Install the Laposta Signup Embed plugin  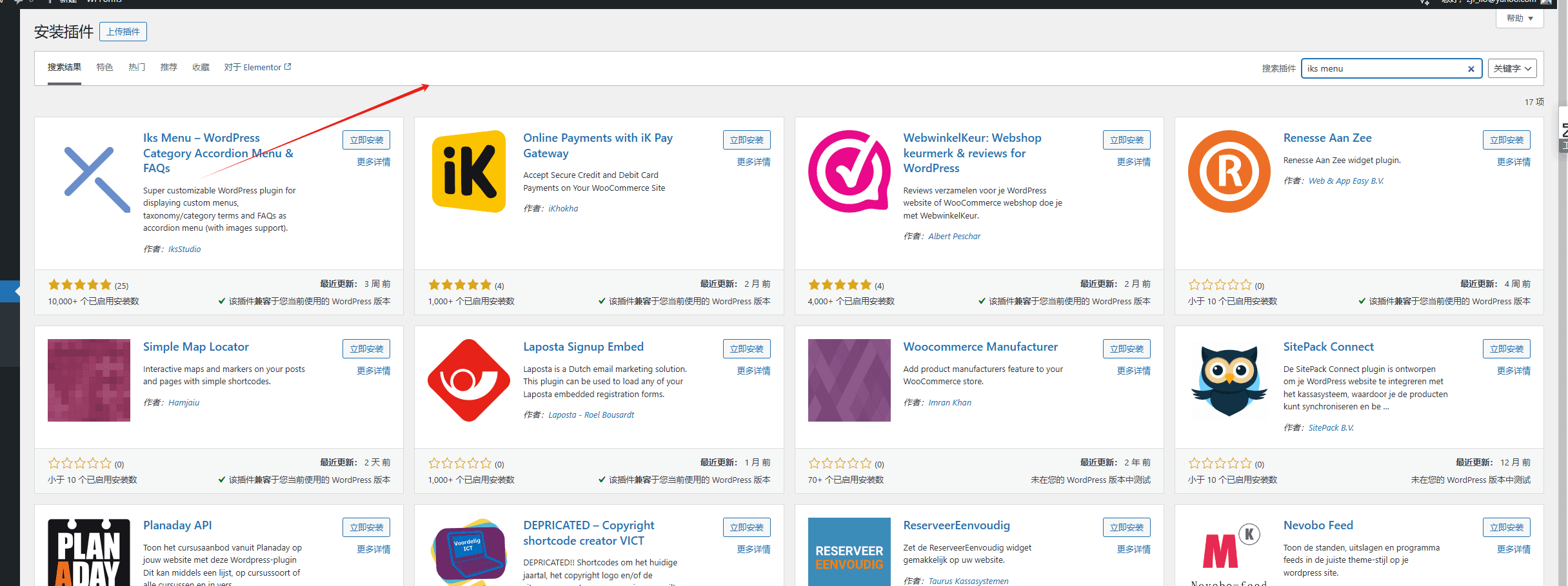746,349
